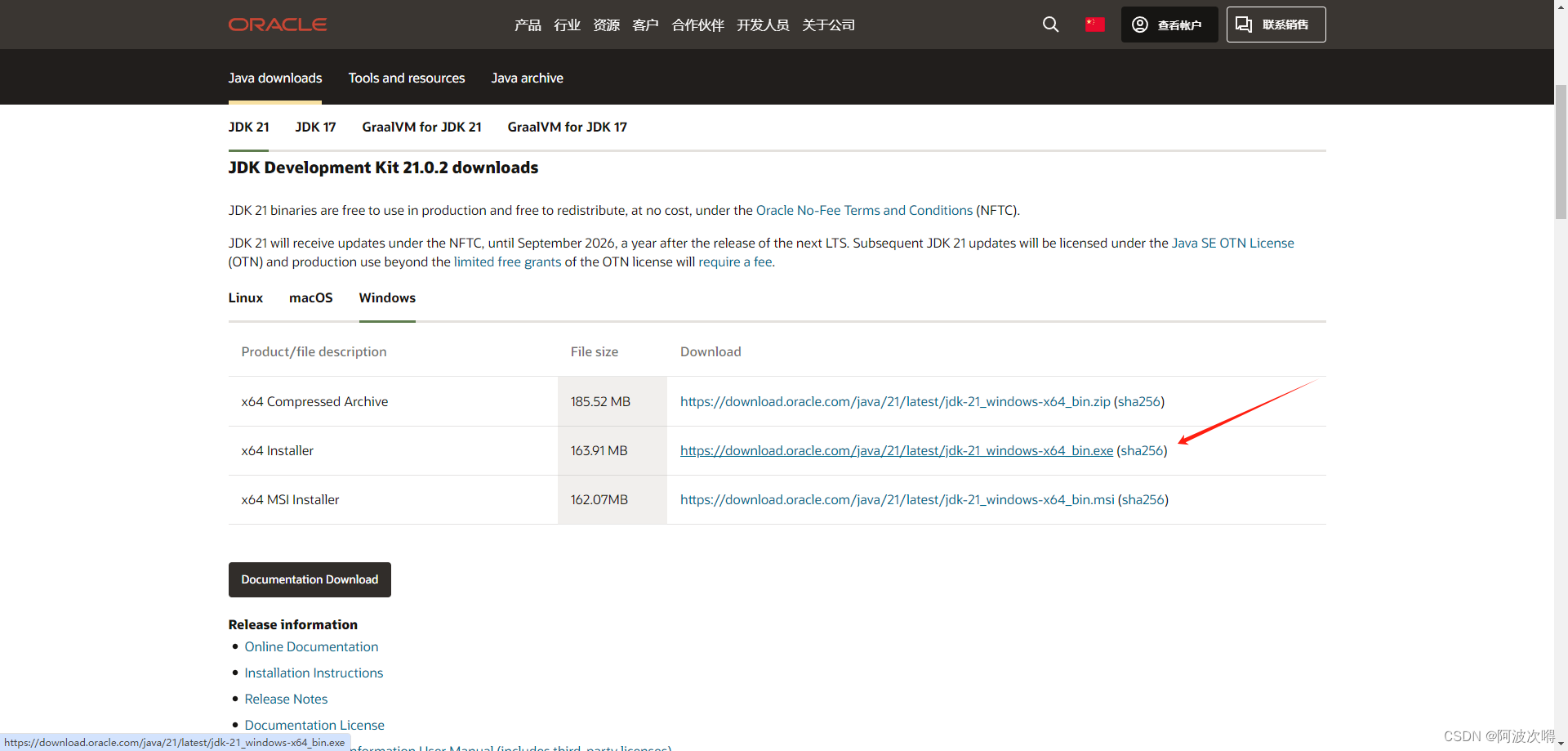Click the 163.91 MB file size cell
Image resolution: width=1568 pixels, height=751 pixels.
pyautogui.click(x=612, y=450)
